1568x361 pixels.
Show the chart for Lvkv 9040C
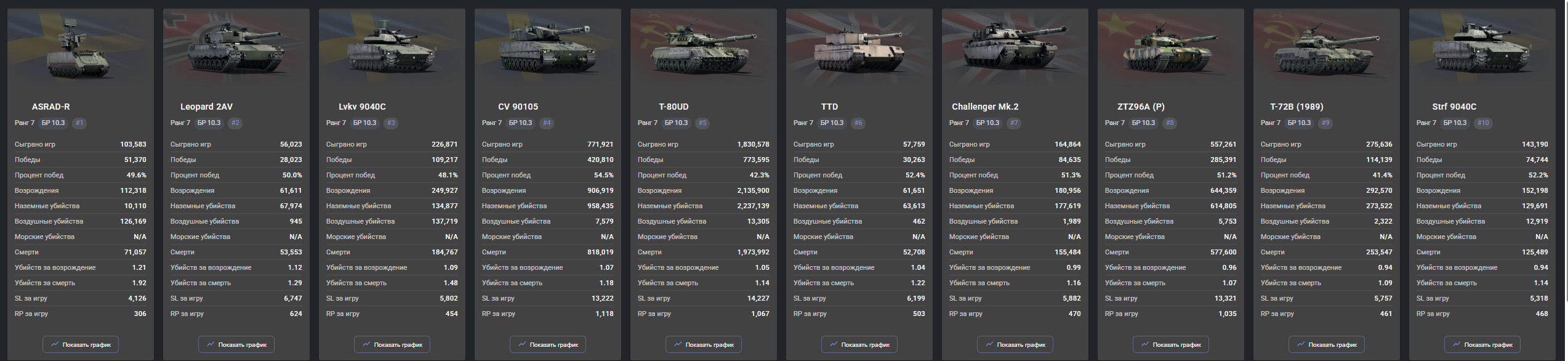[x=392, y=344]
